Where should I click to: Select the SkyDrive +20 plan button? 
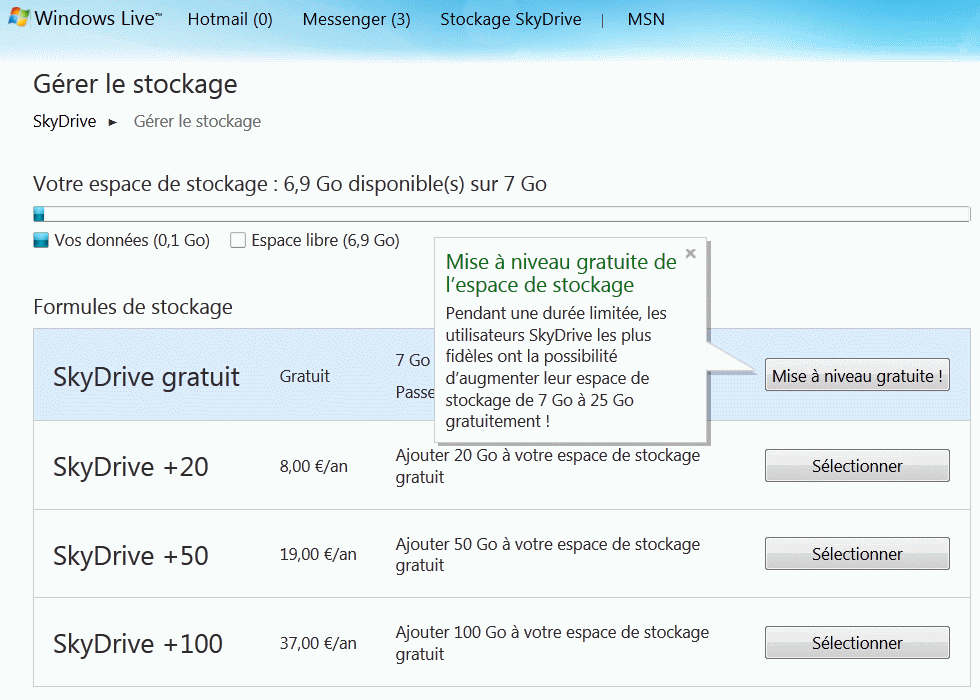(x=857, y=466)
